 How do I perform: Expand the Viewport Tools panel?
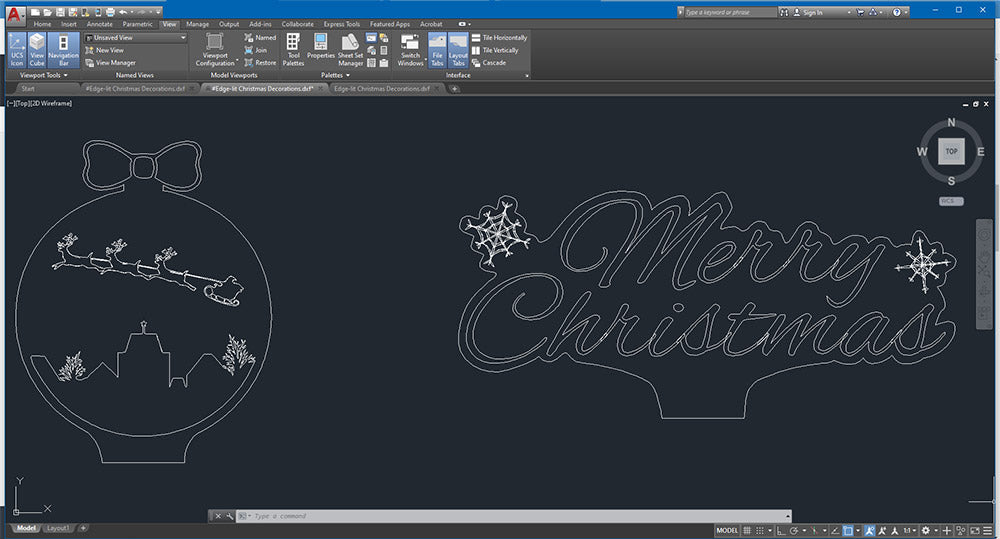[43, 75]
